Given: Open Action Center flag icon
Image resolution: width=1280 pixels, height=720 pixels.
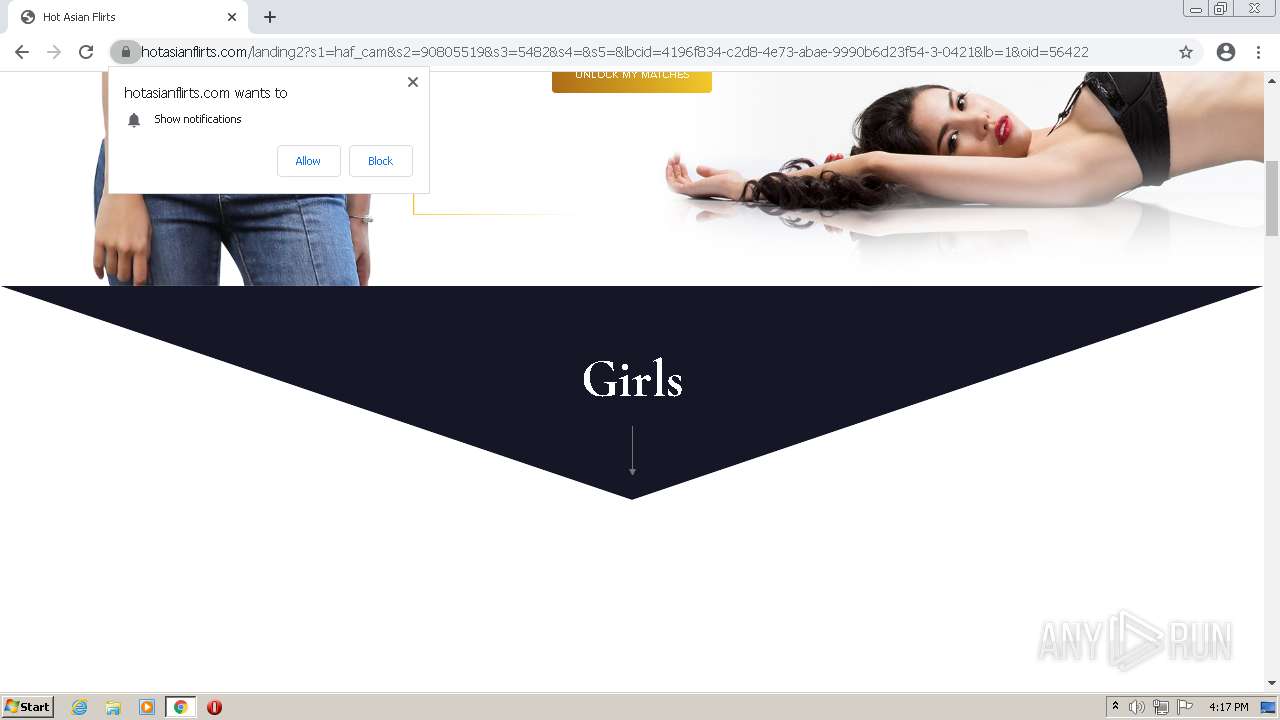Looking at the screenshot, I should (1185, 707).
